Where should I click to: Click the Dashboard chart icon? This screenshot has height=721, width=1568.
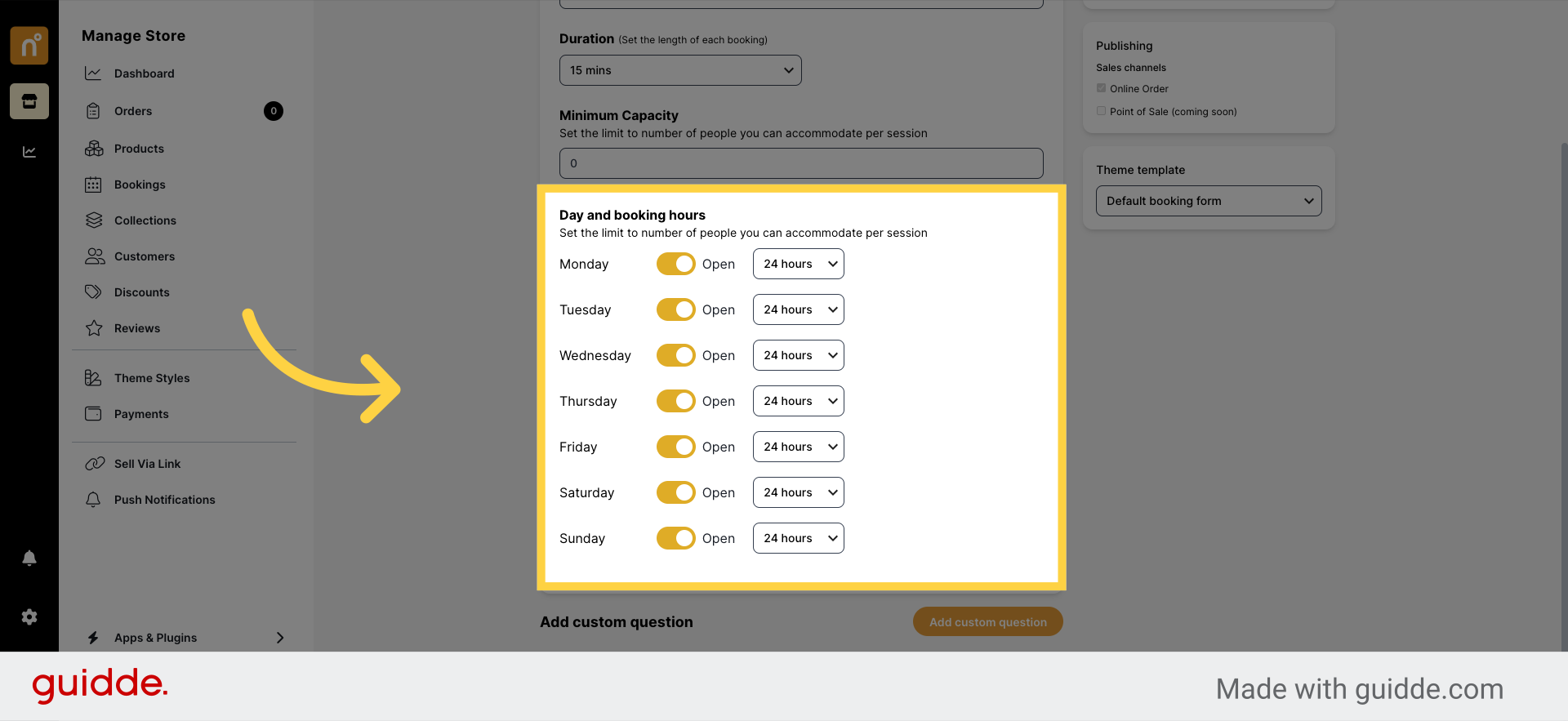93,73
